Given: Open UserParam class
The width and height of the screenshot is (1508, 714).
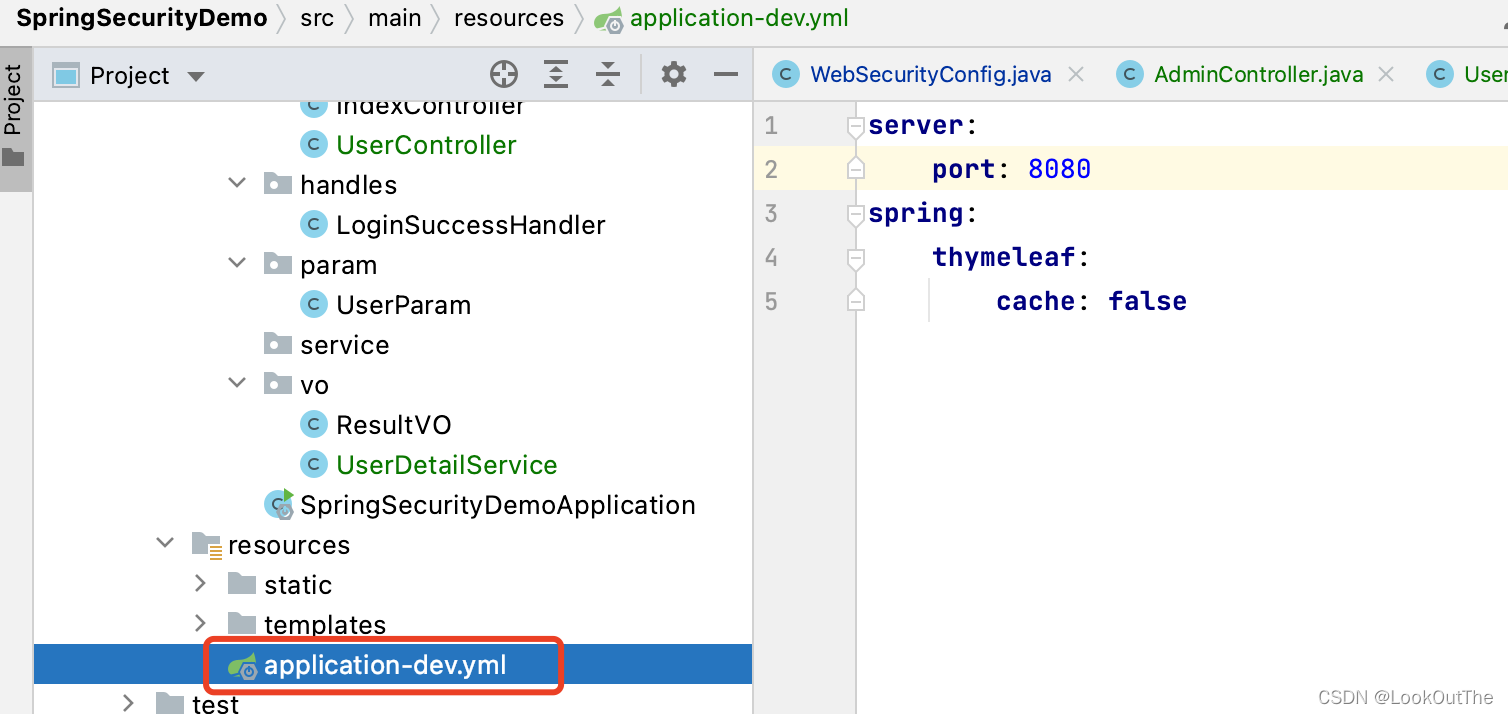Looking at the screenshot, I should tap(403, 305).
